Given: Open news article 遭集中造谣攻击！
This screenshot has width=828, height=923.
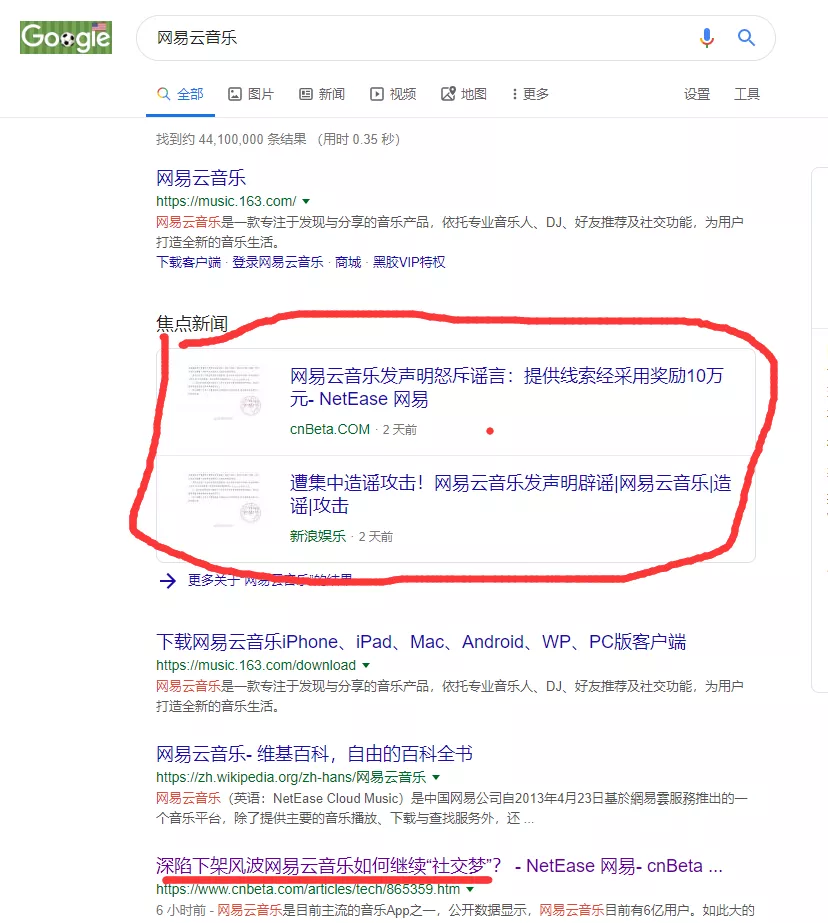Looking at the screenshot, I should coord(510,494).
